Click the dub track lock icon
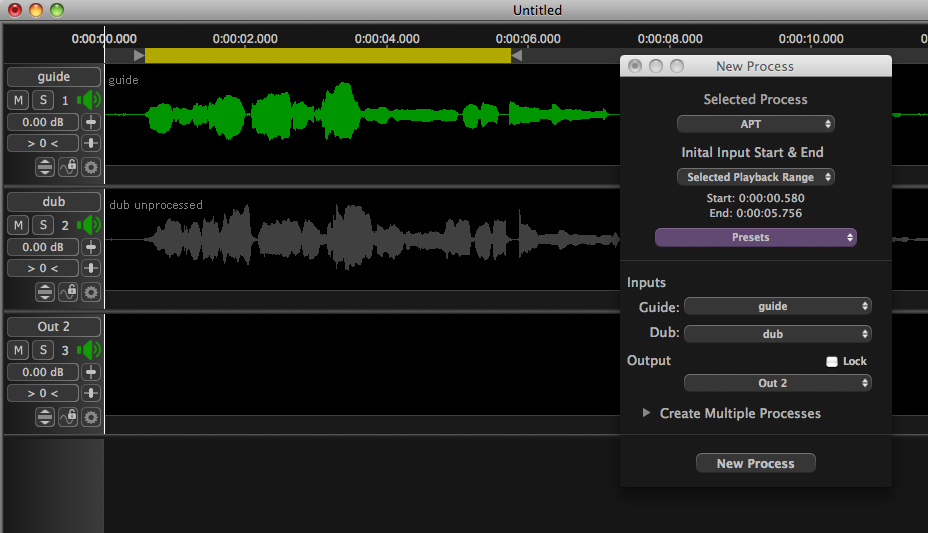Image resolution: width=928 pixels, height=533 pixels. (68, 292)
